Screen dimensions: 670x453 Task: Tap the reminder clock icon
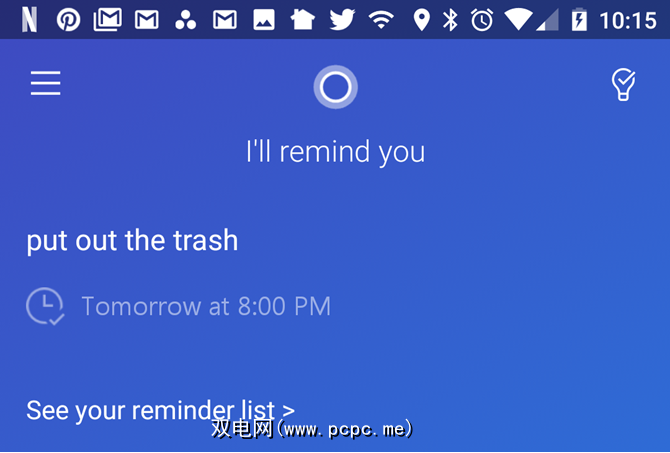point(45,306)
